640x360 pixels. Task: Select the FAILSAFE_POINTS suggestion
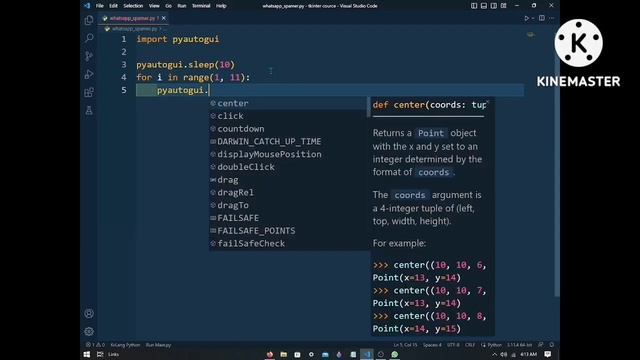point(288,231)
